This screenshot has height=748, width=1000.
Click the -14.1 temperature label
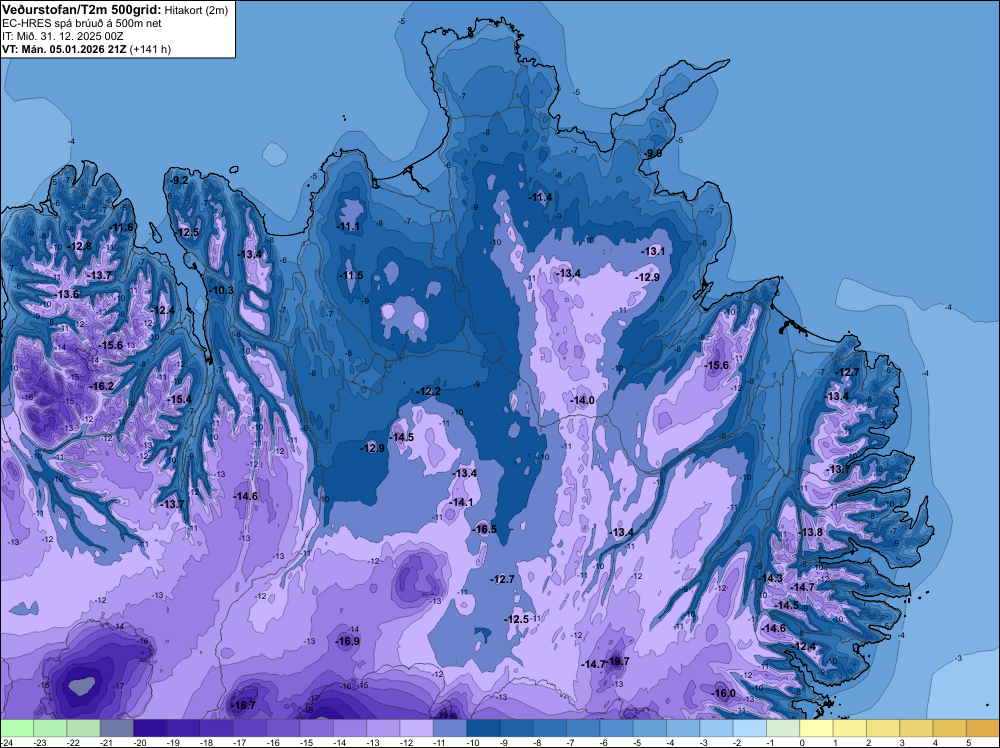coord(461,502)
